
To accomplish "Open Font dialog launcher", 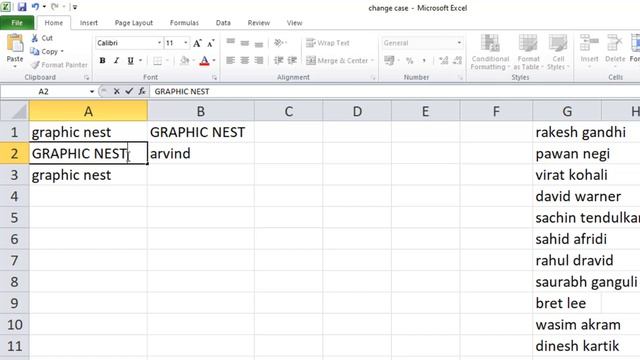I will (214, 77).
